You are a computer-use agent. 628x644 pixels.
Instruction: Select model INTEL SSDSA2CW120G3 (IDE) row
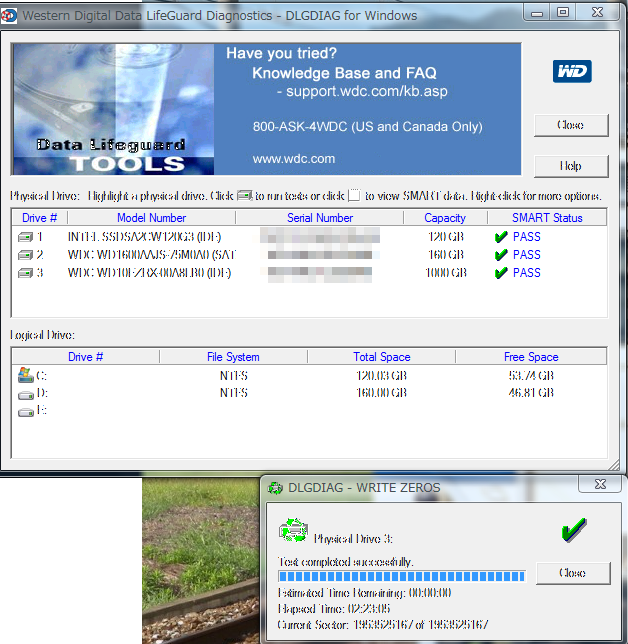click(x=144, y=237)
